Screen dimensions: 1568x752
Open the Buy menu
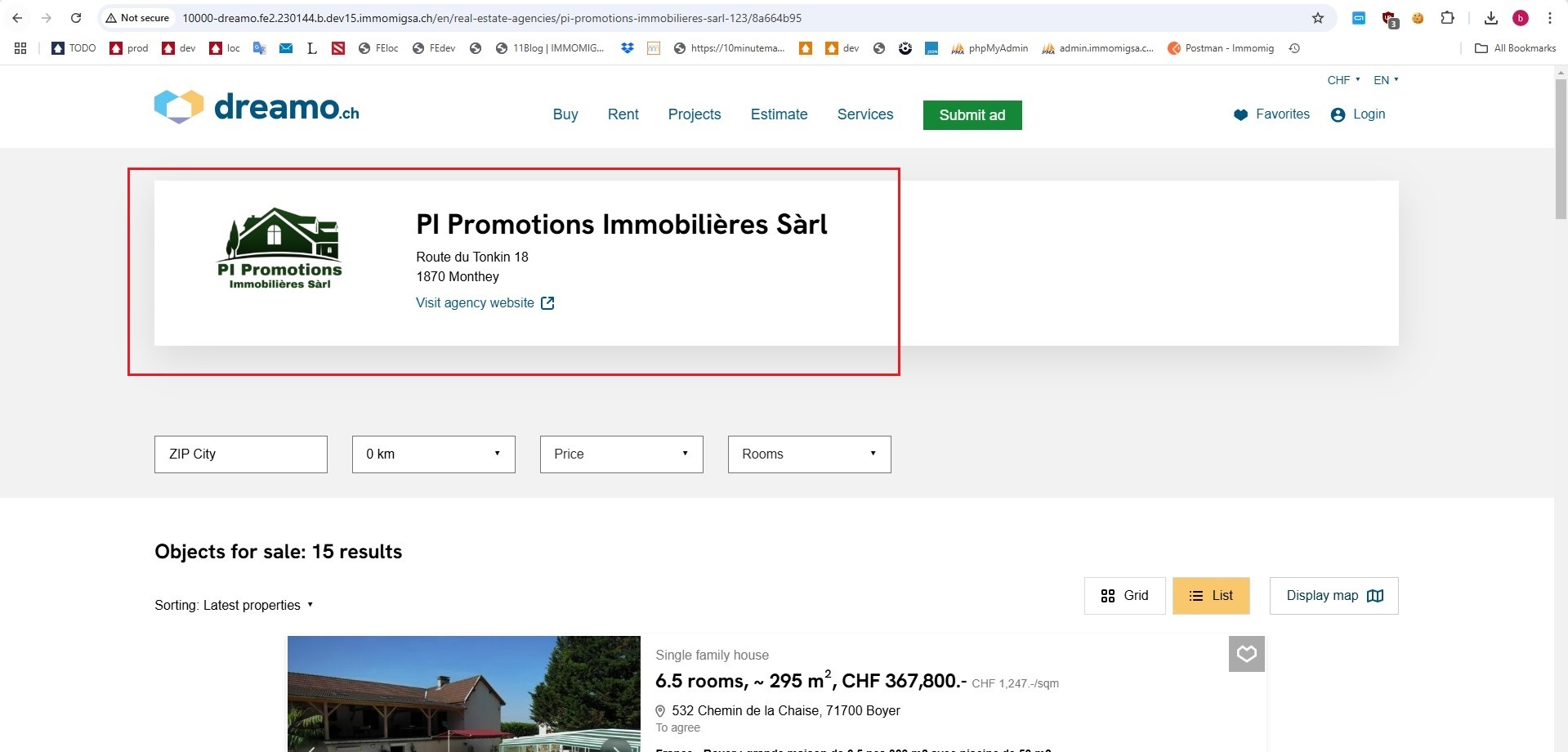pos(565,114)
